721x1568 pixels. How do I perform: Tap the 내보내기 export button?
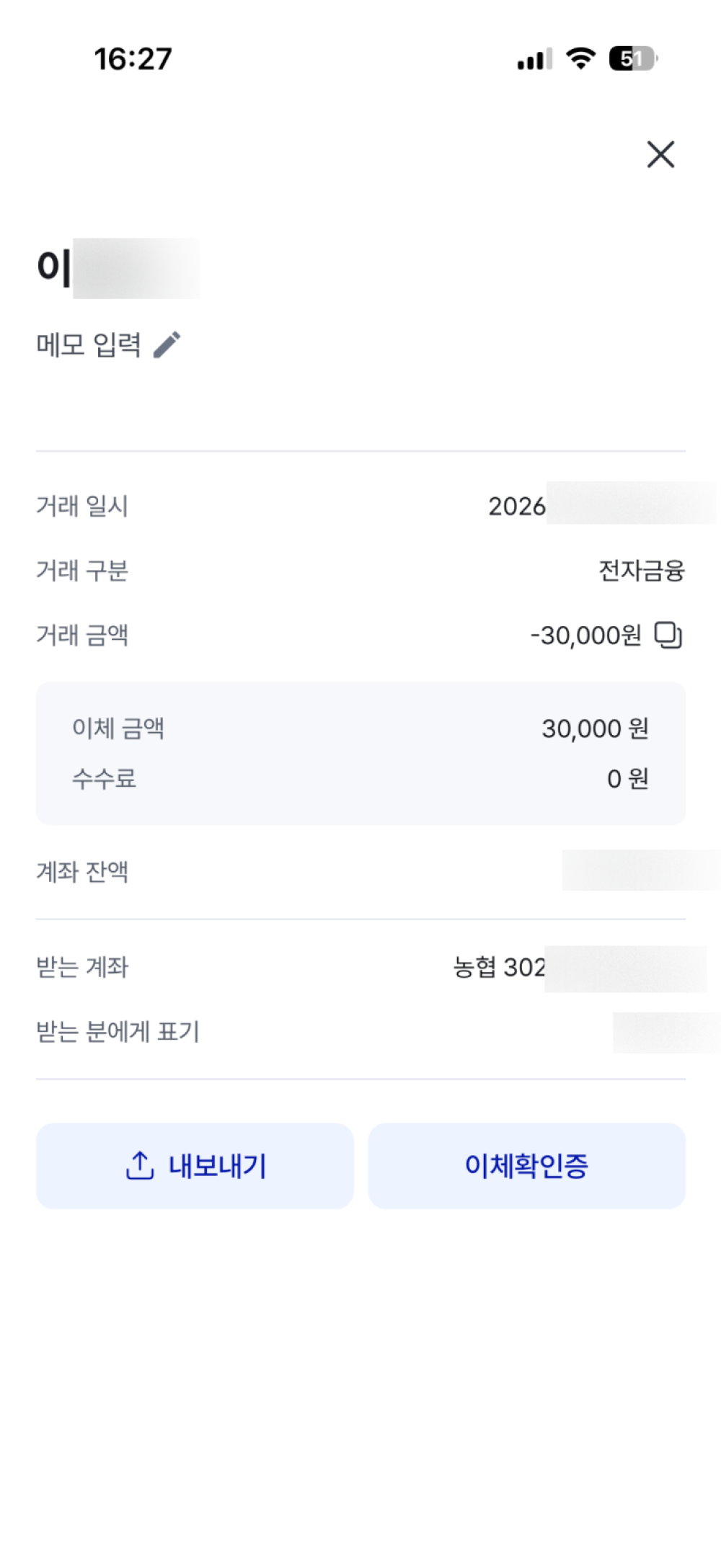click(x=195, y=1165)
